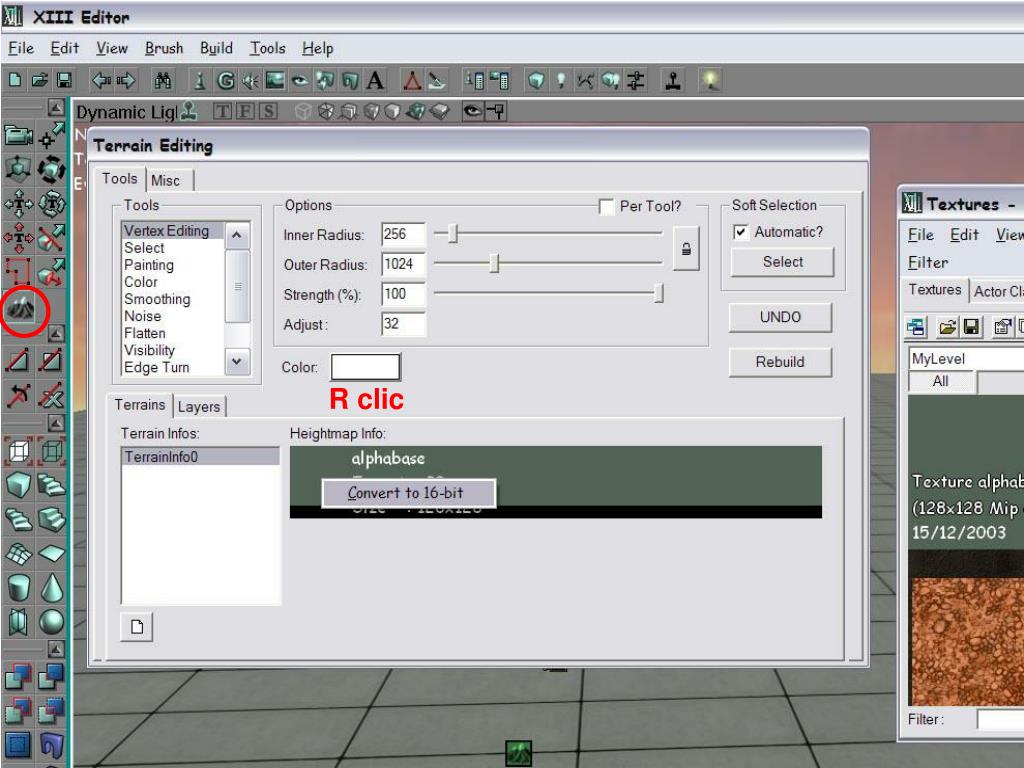The image size is (1024, 768).
Task: Click the Cylinder brush builder icon
Action: click(x=18, y=588)
